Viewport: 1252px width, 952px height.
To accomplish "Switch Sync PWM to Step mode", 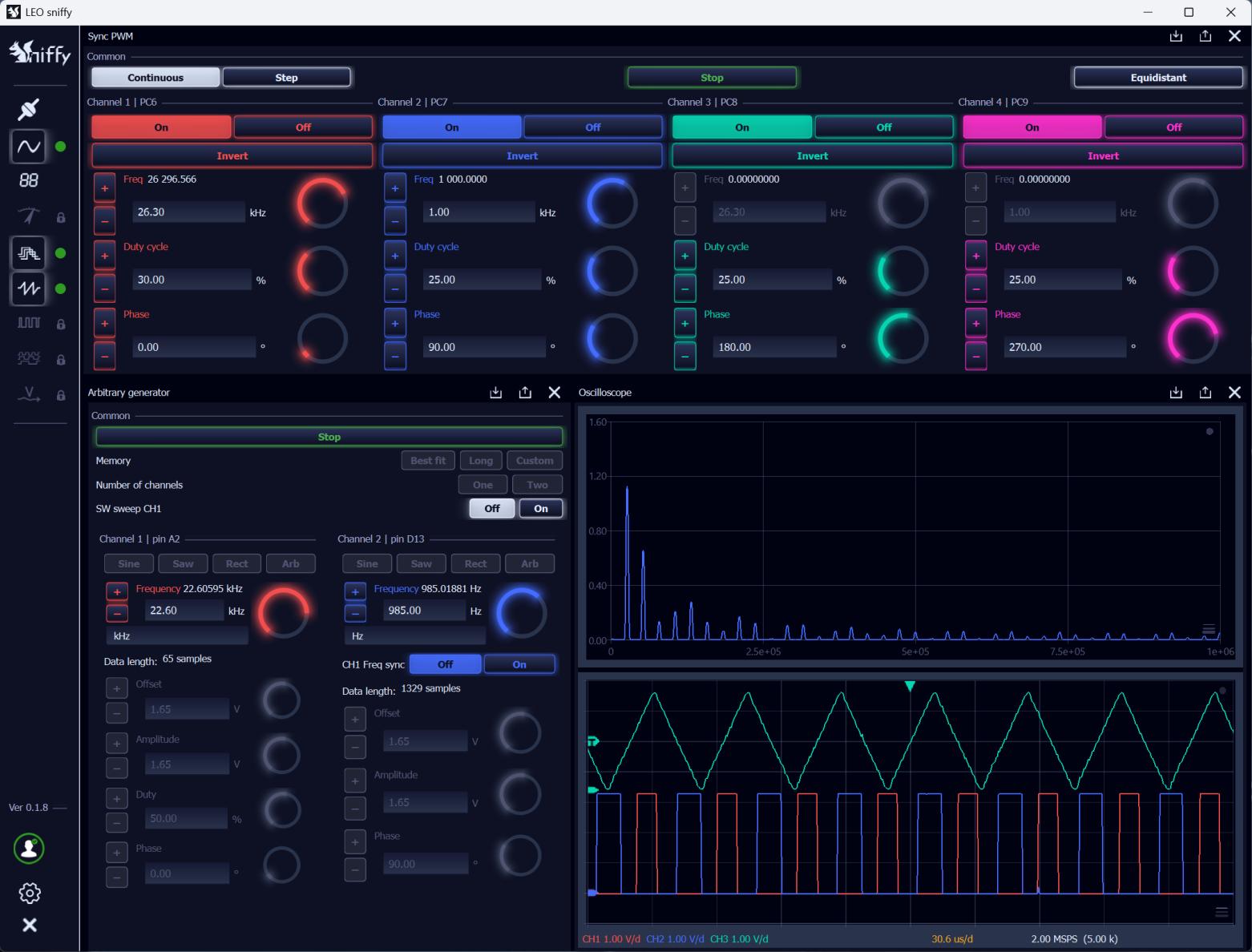I will (x=286, y=78).
